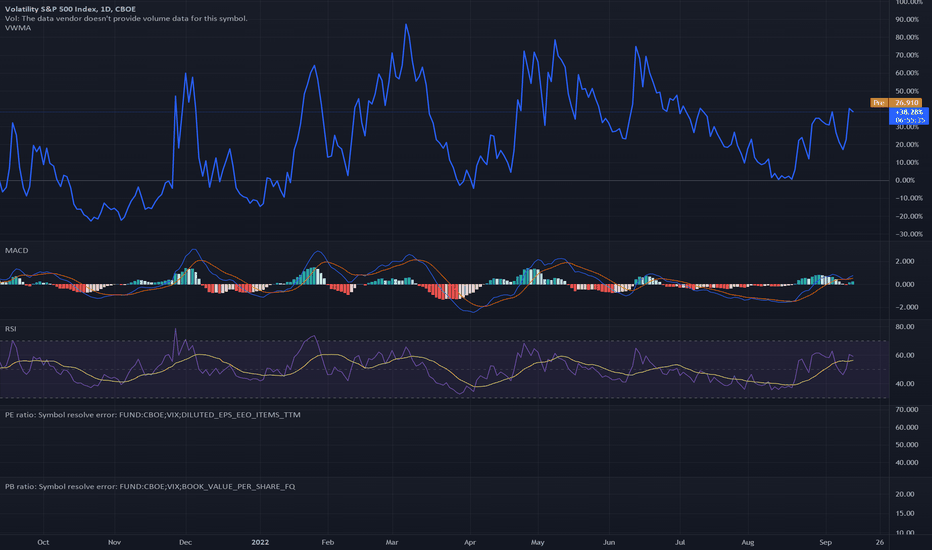This screenshot has width=932, height=550.
Task: Click the May label on time axis
Action: pyautogui.click(x=537, y=542)
